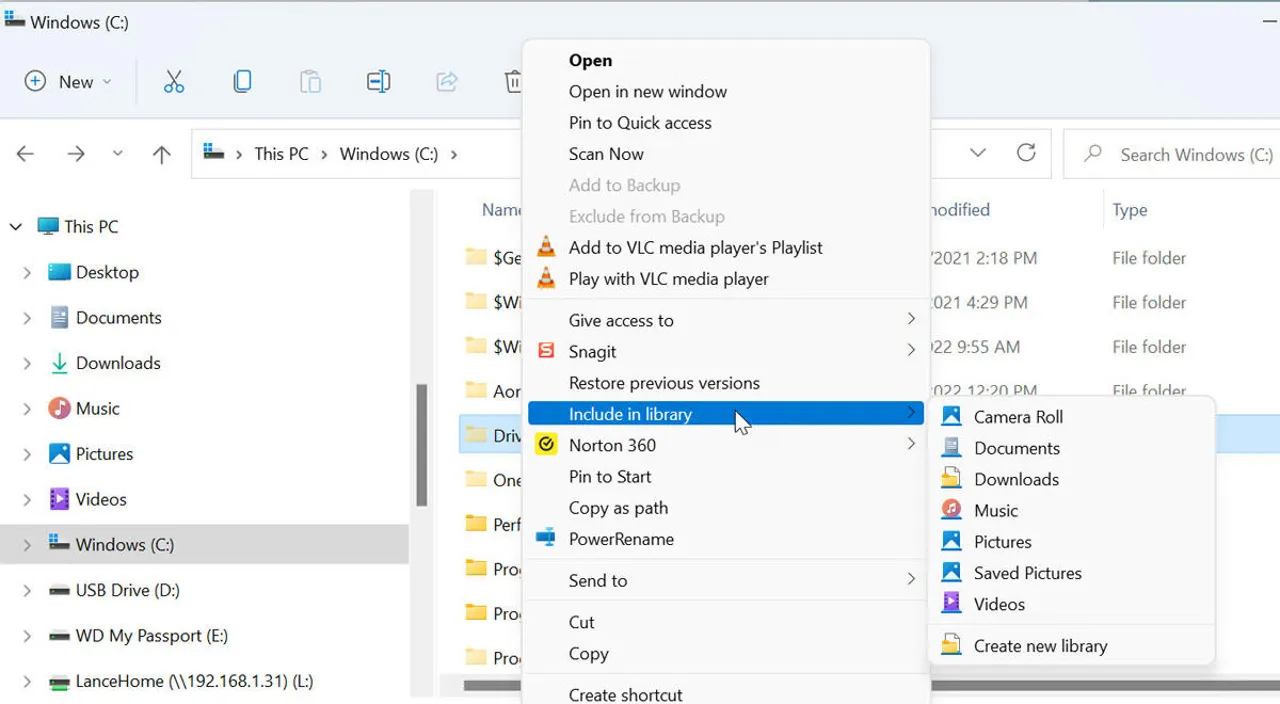Click the Cut scissors icon in toolbar
1280x704 pixels.
174,82
